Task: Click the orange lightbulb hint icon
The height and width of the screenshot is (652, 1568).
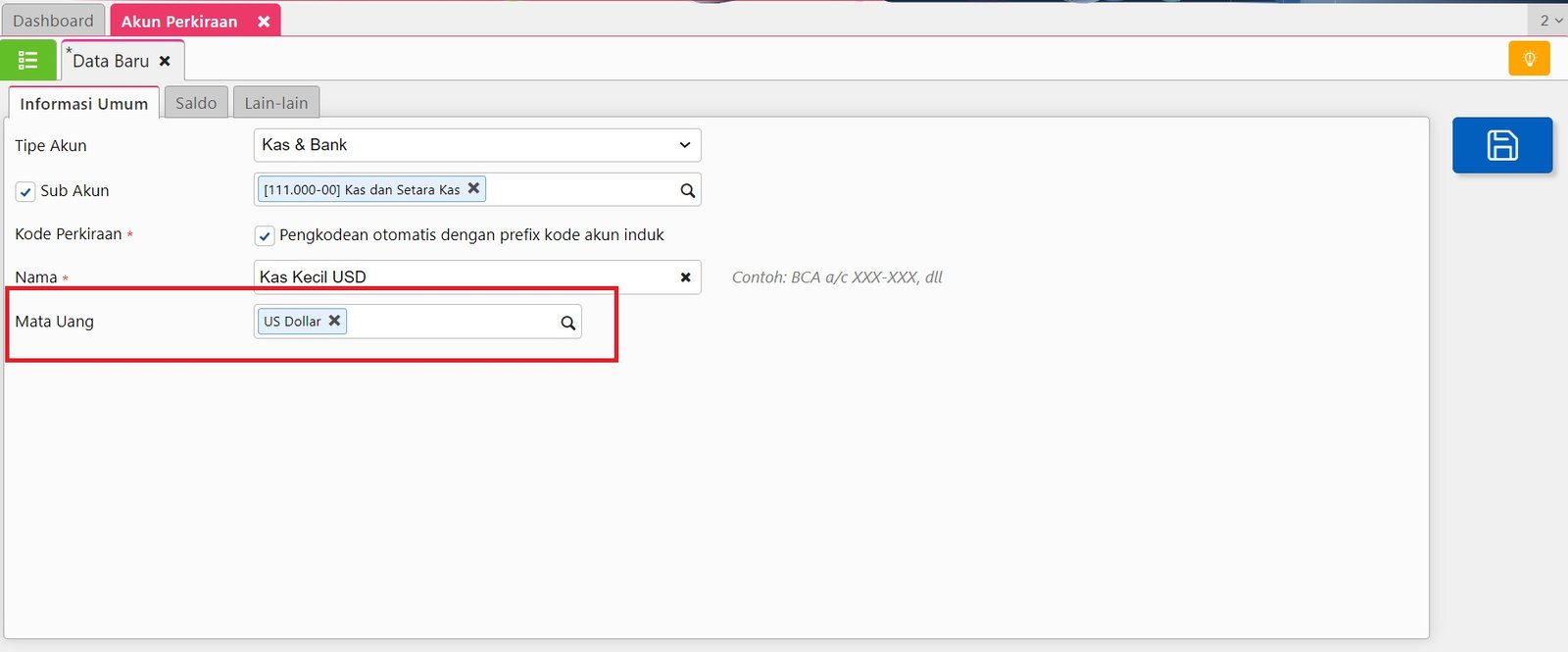Action: 1529,59
